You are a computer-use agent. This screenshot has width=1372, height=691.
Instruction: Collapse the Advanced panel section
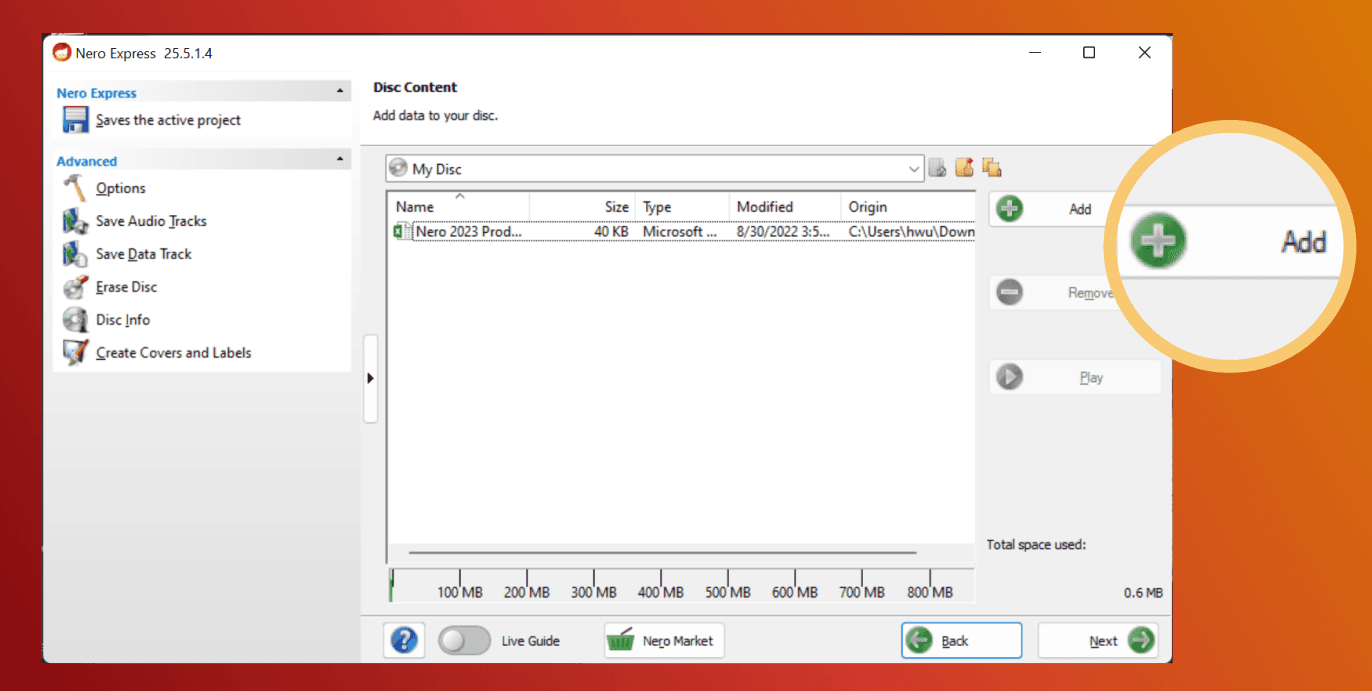pyautogui.click(x=340, y=160)
